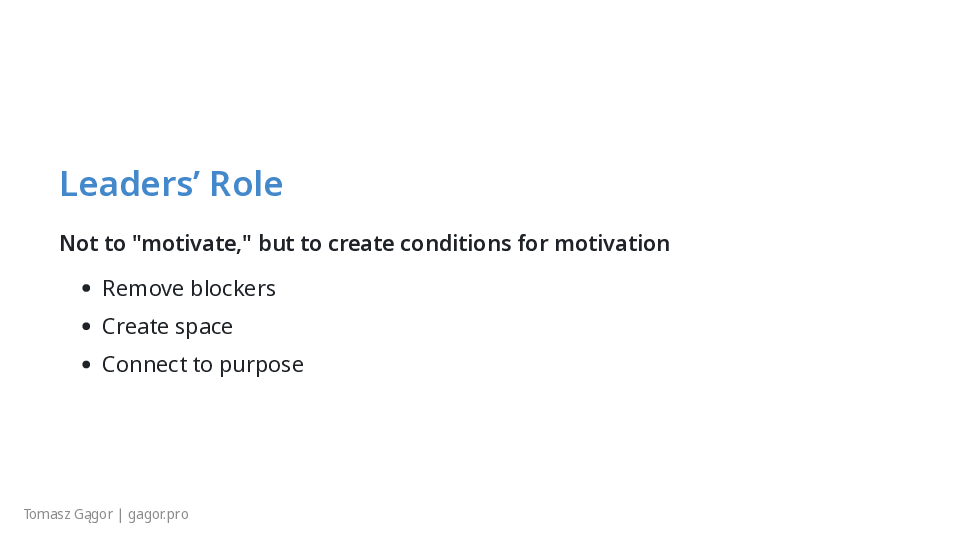Image resolution: width=960 pixels, height=540 pixels.
Task: Click the word "space" in second bullet
Action: [x=206, y=327]
